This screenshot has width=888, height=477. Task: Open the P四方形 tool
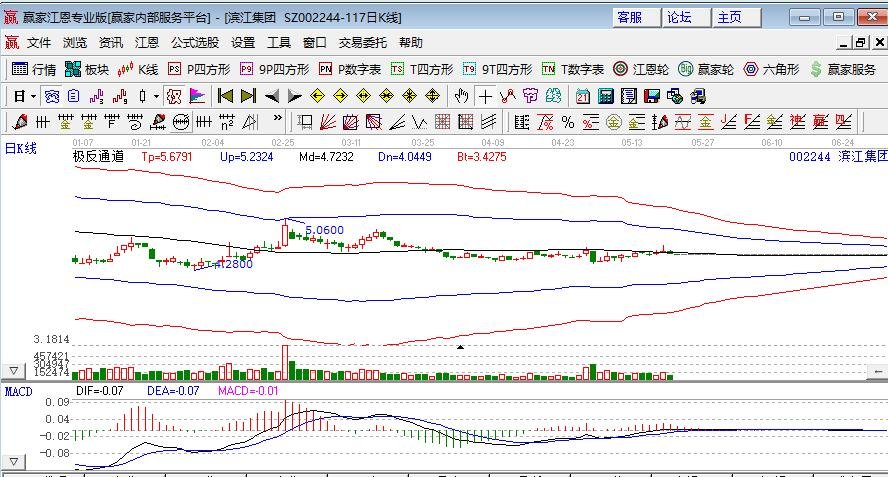[x=199, y=69]
